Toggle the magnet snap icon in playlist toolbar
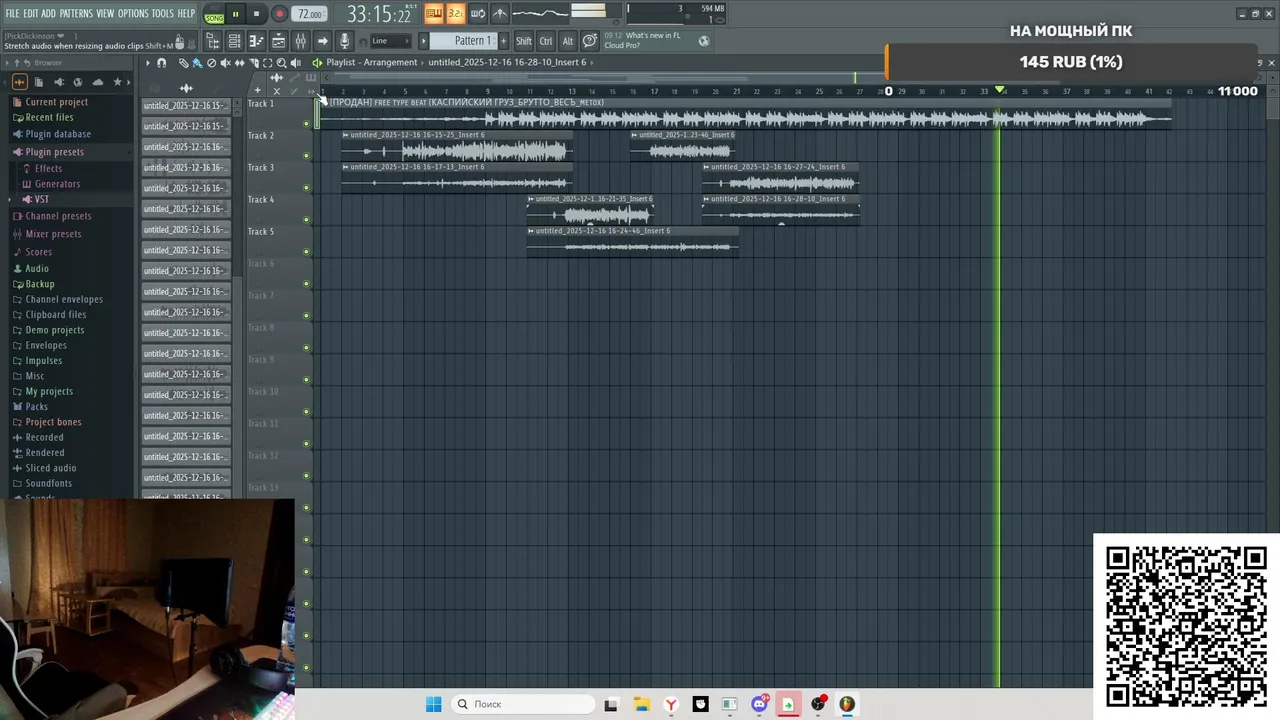Viewport: 1280px width, 720px height. click(x=161, y=63)
